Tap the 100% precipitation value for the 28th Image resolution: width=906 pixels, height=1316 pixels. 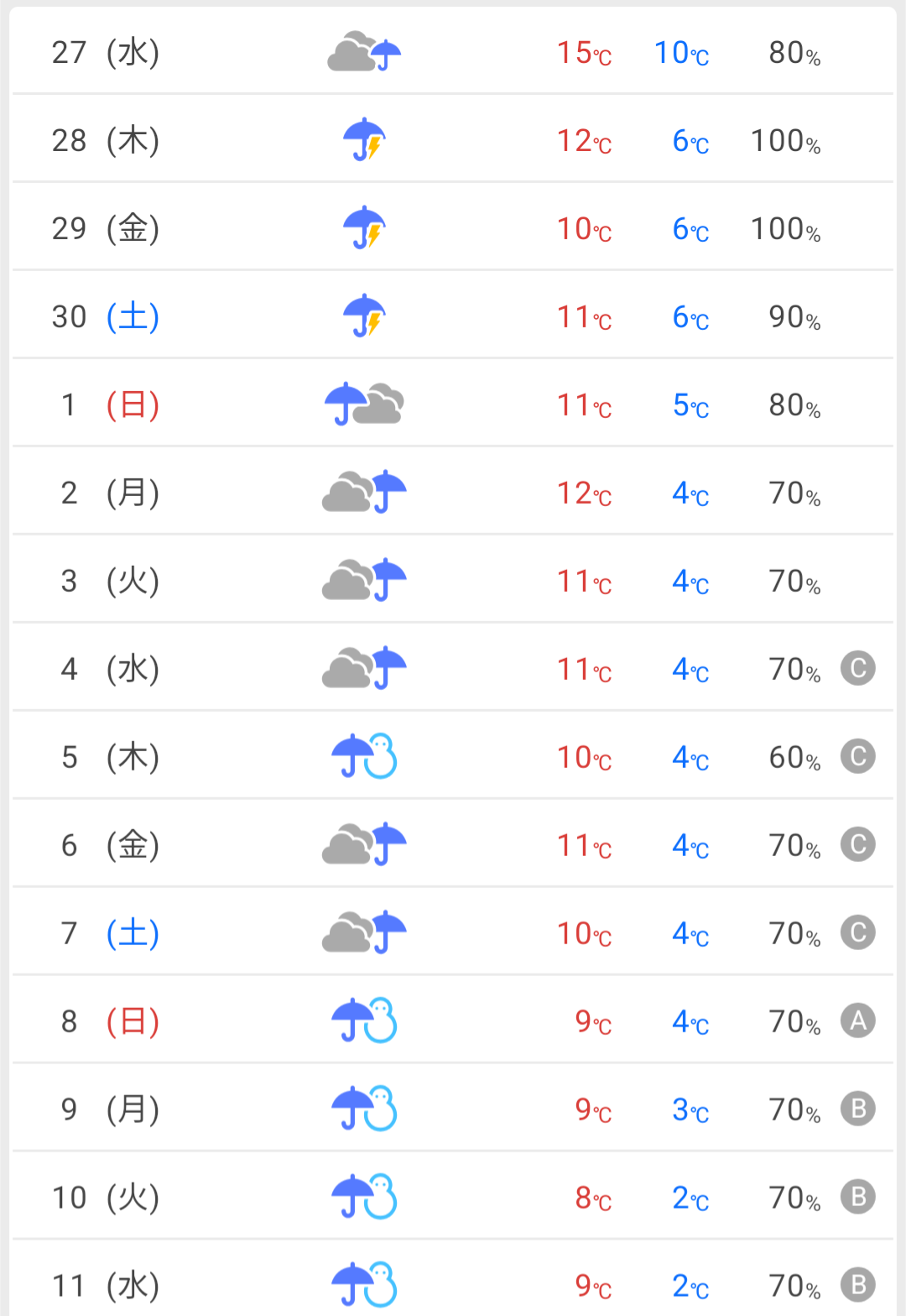[785, 141]
